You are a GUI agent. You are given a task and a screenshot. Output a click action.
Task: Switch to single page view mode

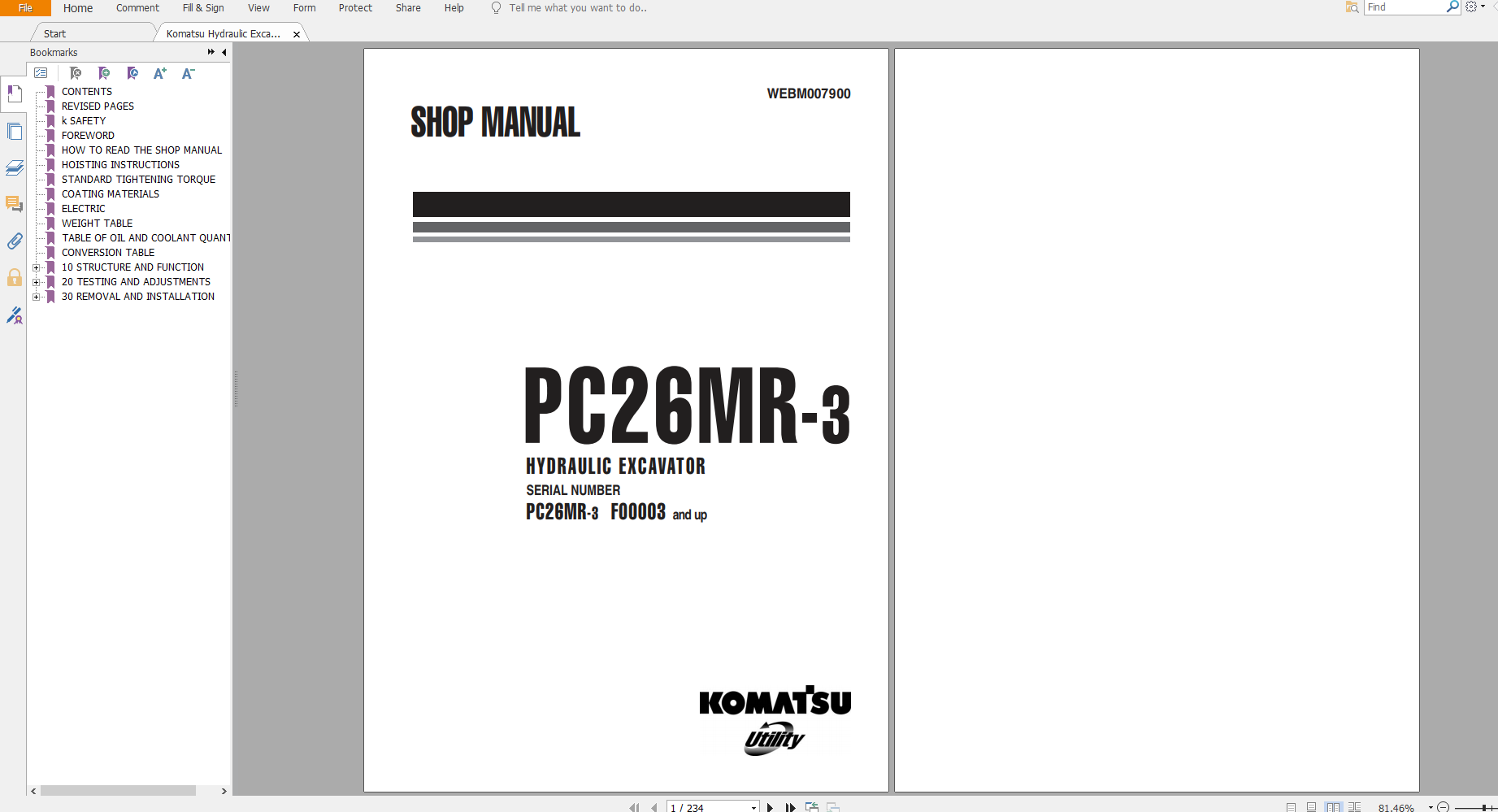(1292, 807)
